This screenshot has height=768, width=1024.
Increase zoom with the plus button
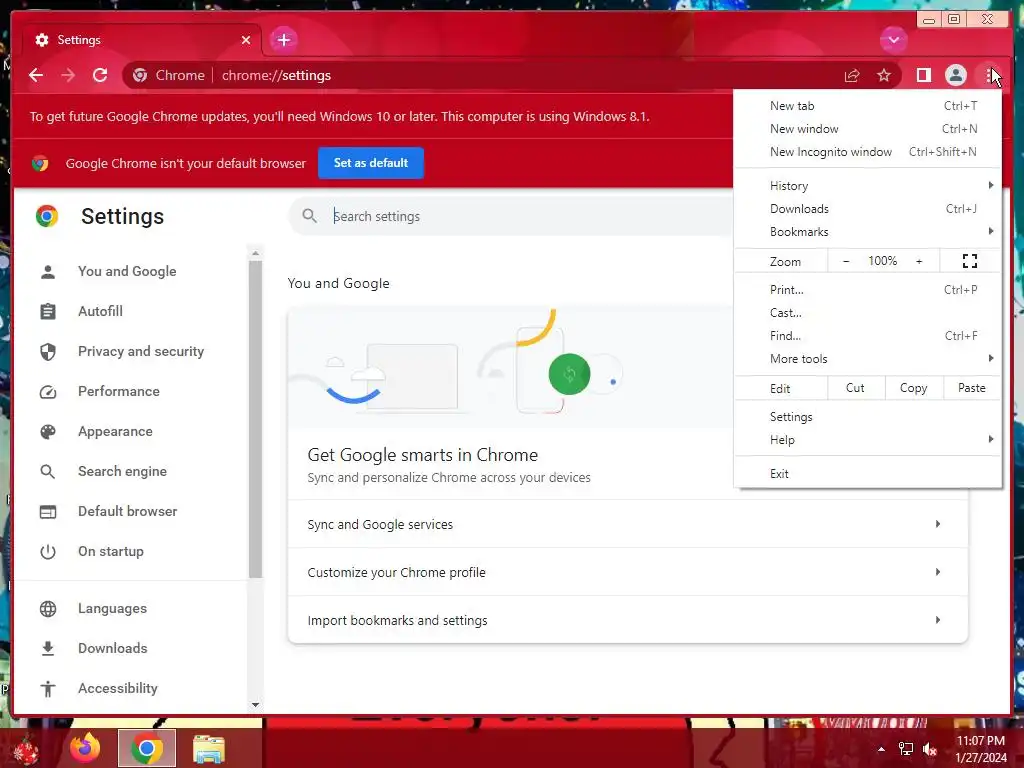pos(919,261)
